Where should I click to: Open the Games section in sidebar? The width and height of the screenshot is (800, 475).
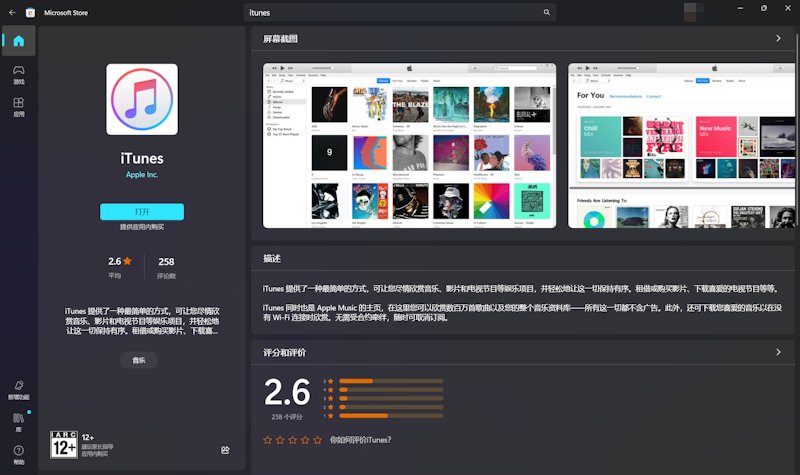[x=19, y=74]
